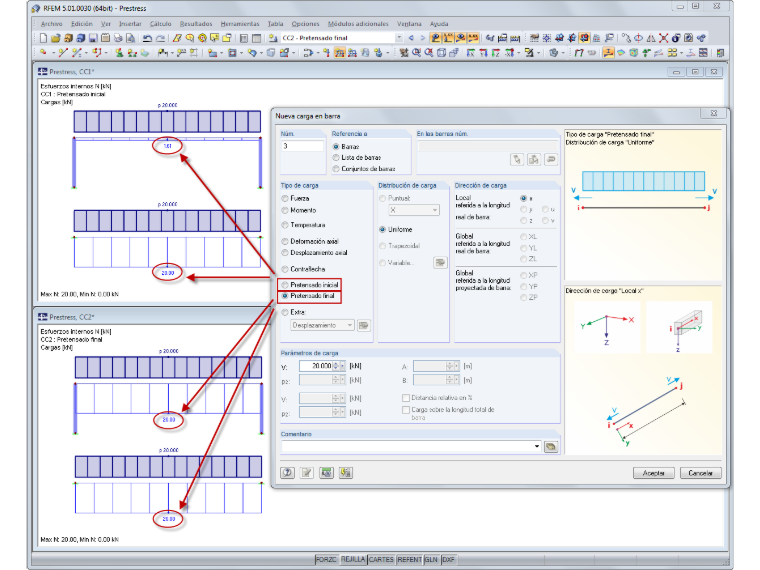The image size is (760, 570).
Task: Click the Cancelar button
Action: 700,473
